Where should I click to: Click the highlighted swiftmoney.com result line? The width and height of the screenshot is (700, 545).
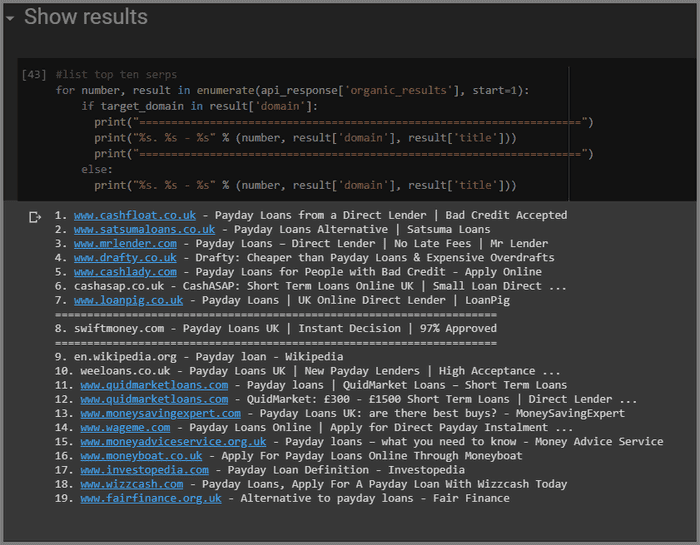[275, 329]
